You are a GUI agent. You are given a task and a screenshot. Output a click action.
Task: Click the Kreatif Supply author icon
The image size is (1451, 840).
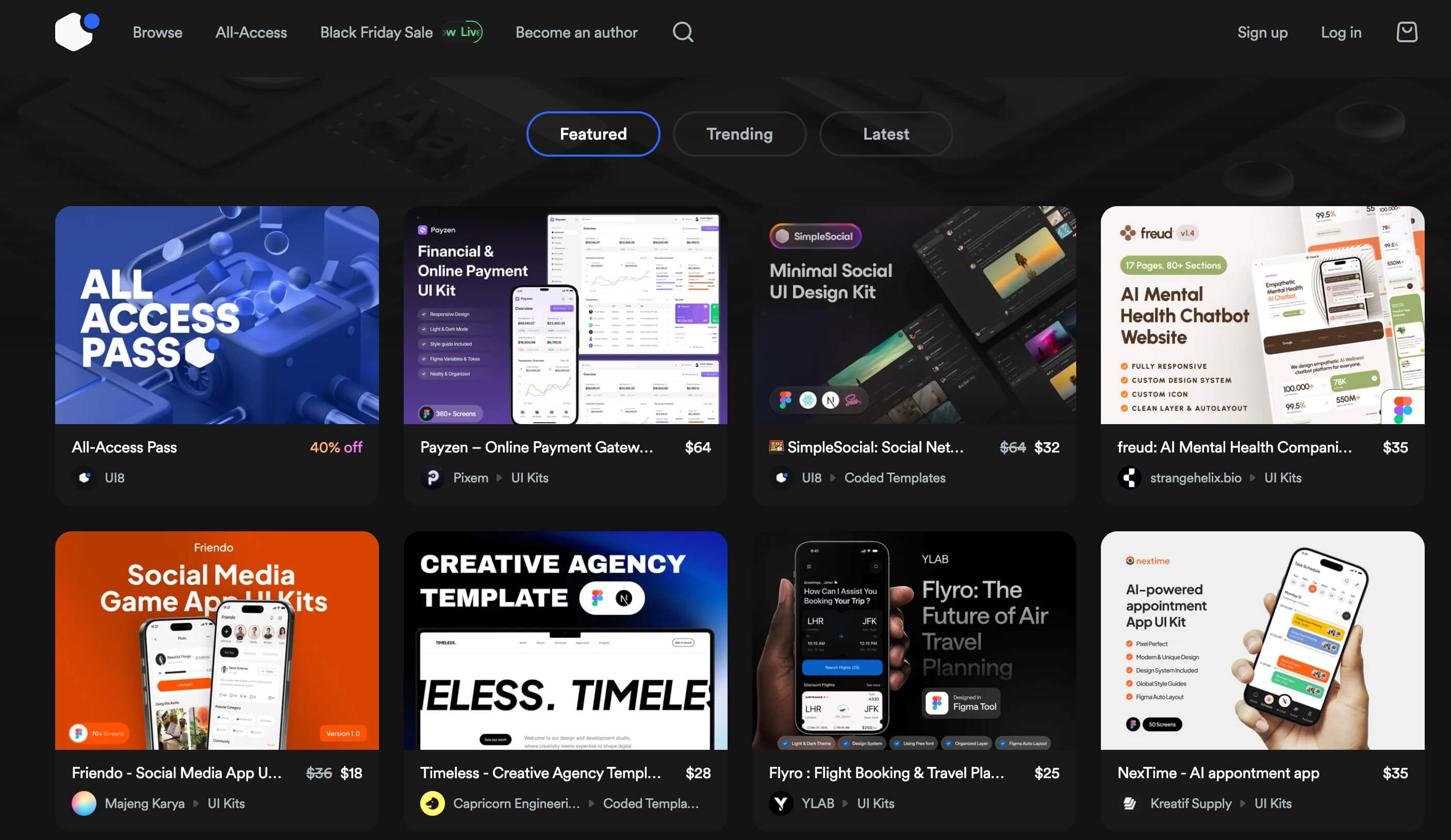coord(1129,803)
